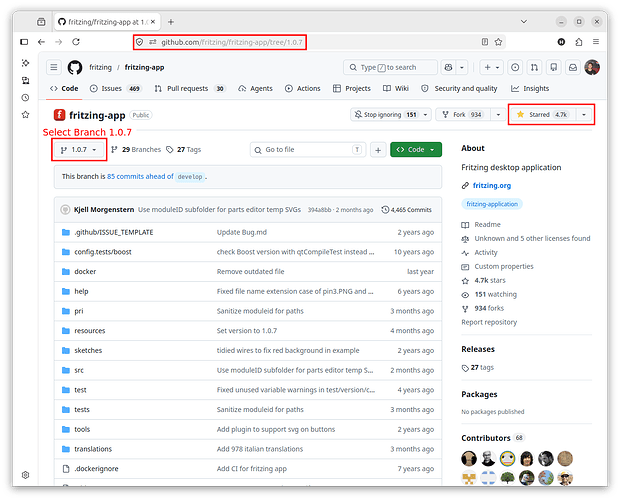Open the browser sidebar history clock icon
Viewport: 620px width, 500px height.
coord(25,98)
